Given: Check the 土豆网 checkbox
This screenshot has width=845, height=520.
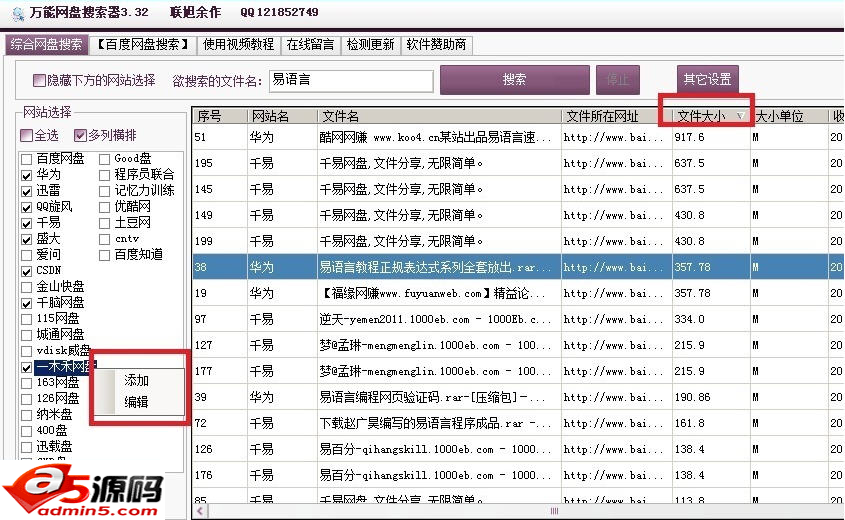Looking at the screenshot, I should point(105,223).
